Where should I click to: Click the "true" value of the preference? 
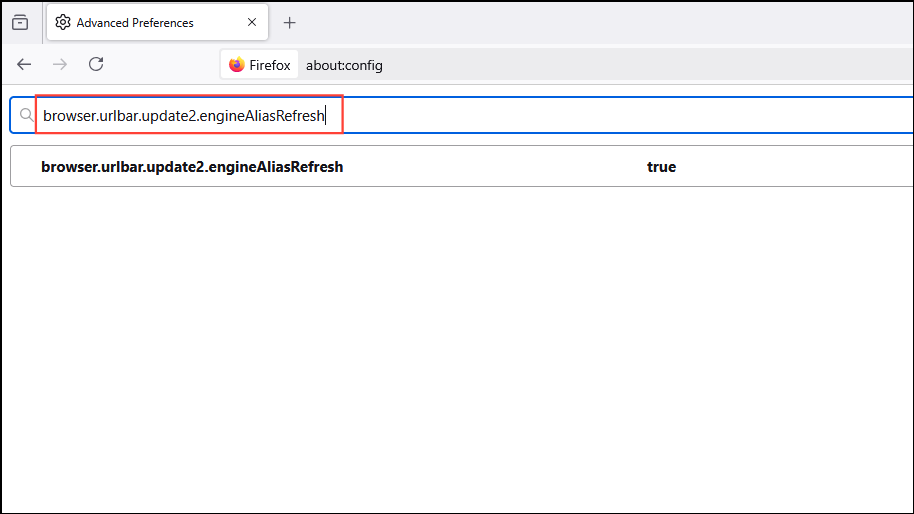point(661,167)
